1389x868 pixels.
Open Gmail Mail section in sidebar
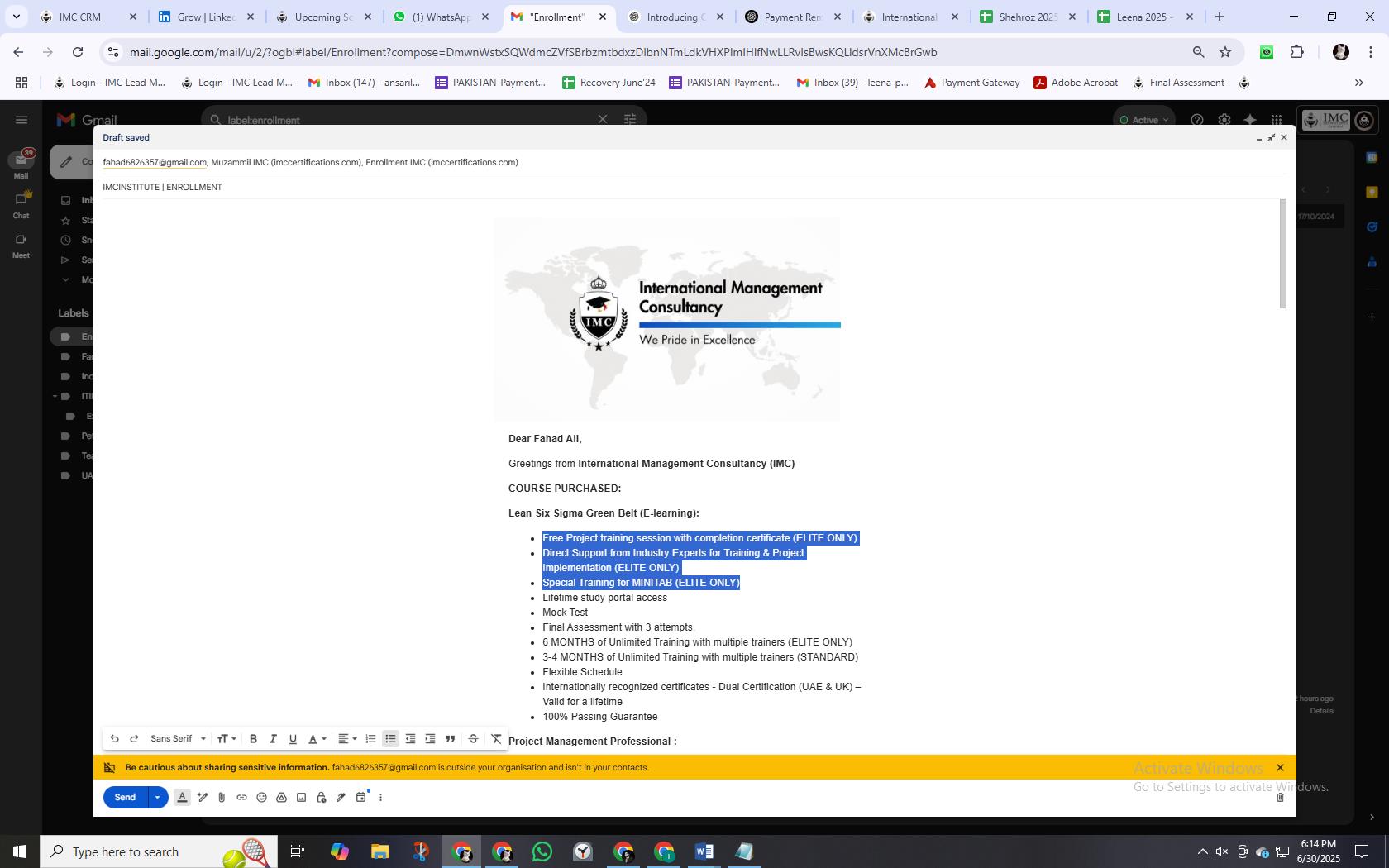(x=21, y=164)
